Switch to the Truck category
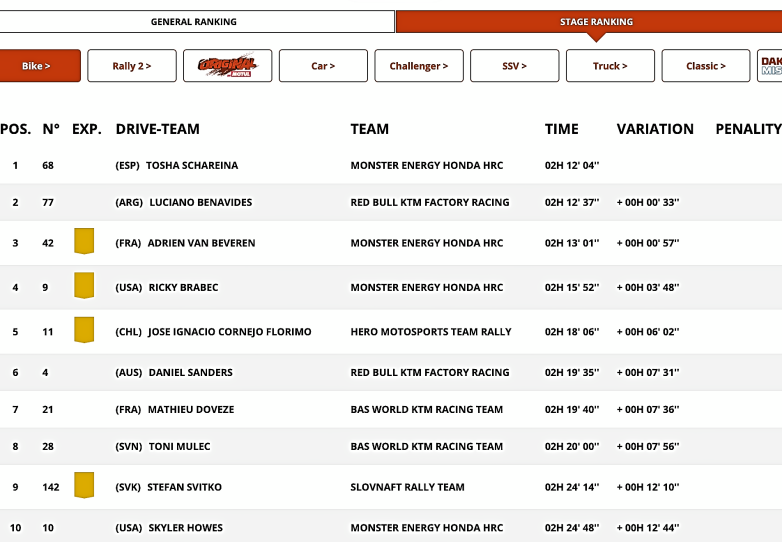 [x=610, y=66]
